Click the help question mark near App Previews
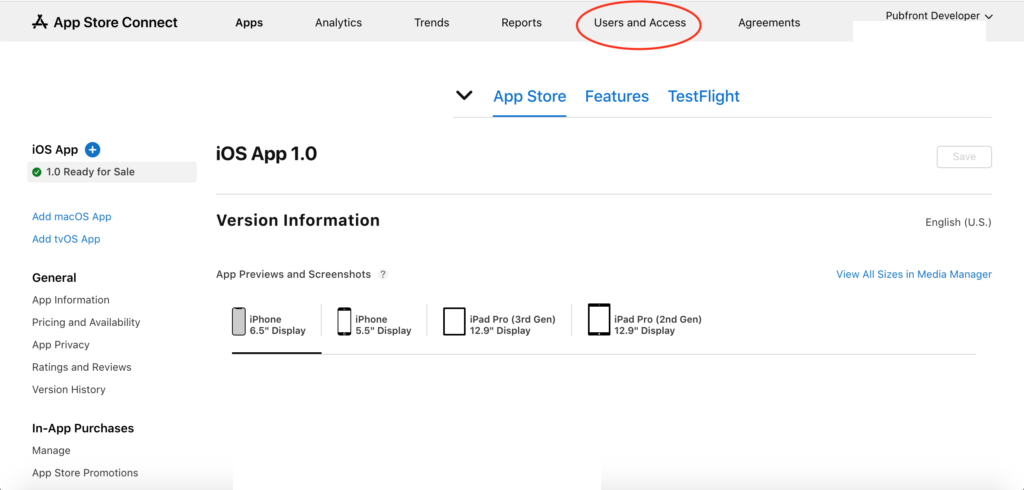Viewport: 1024px width, 490px height. pyautogui.click(x=383, y=275)
